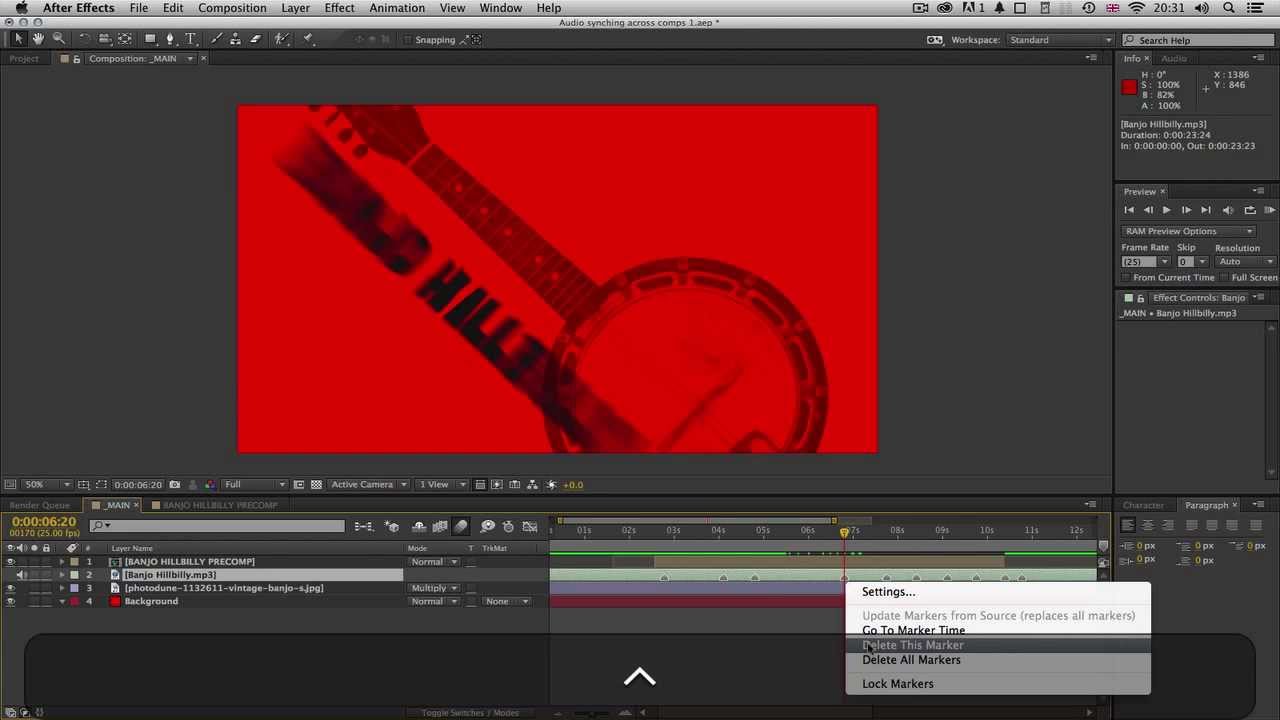Open the RAM Preview Options dropdown

pos(1188,231)
